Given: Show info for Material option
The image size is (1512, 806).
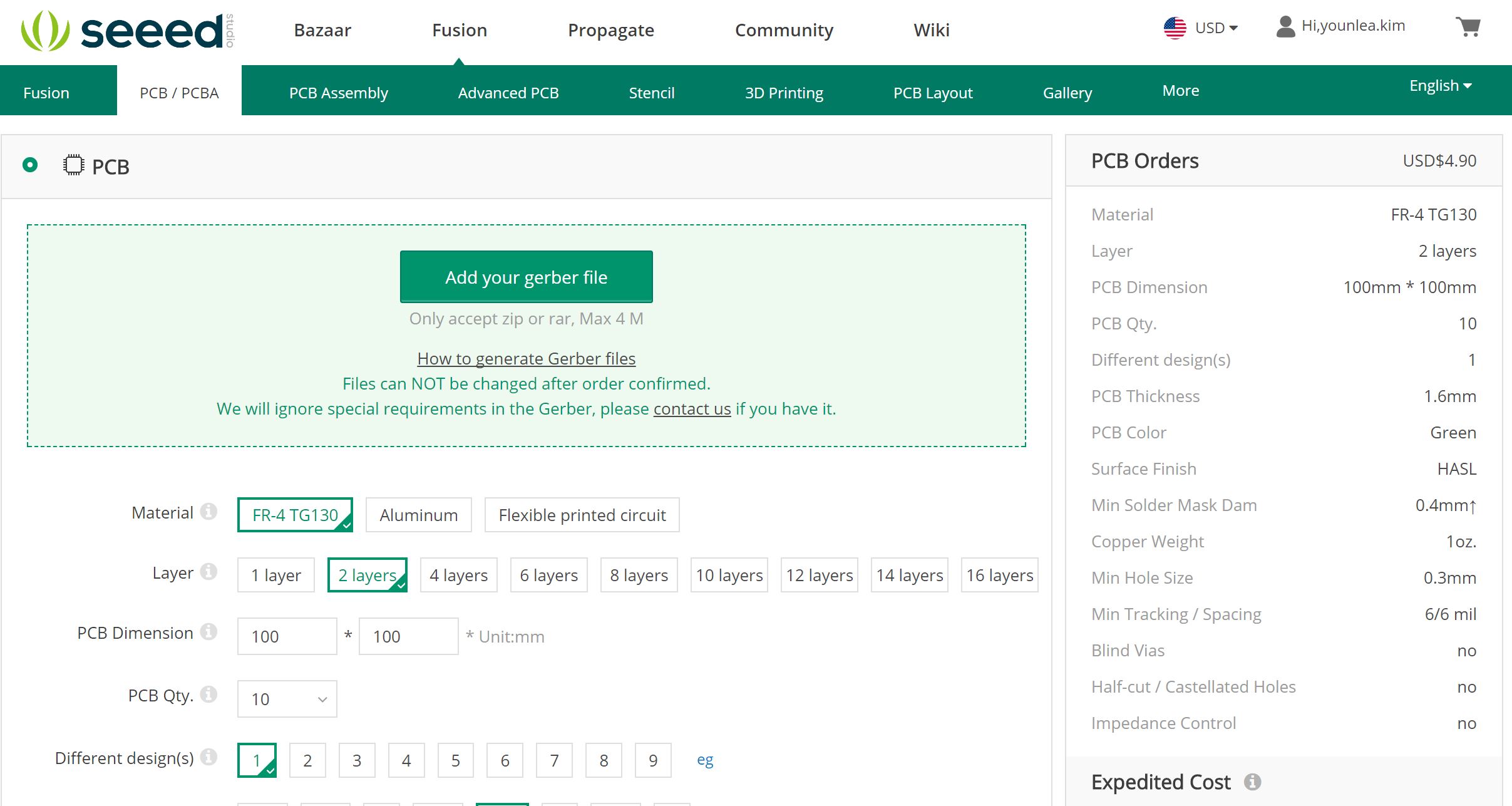Looking at the screenshot, I should 208,512.
